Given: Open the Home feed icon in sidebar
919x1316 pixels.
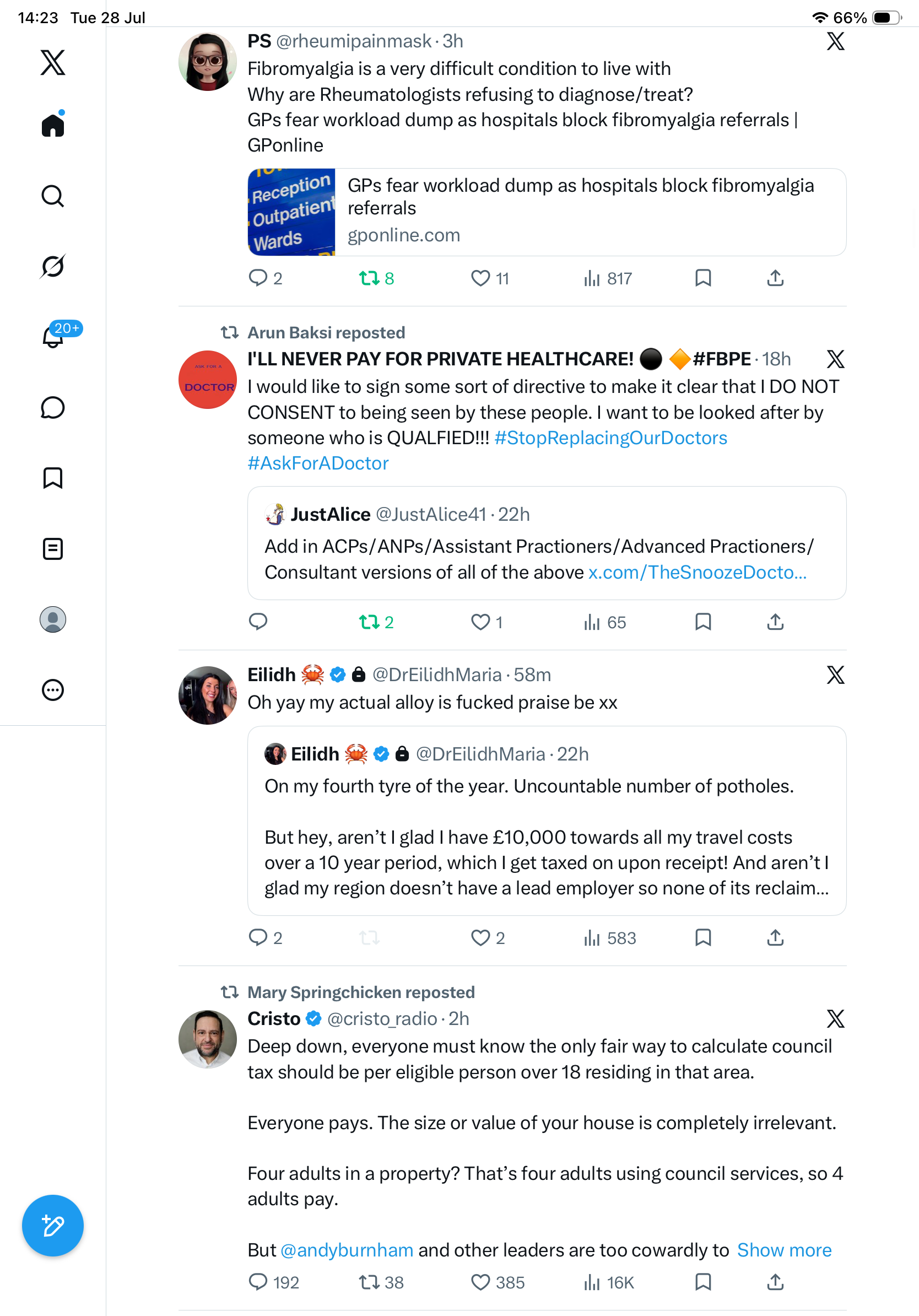Looking at the screenshot, I should pyautogui.click(x=53, y=125).
